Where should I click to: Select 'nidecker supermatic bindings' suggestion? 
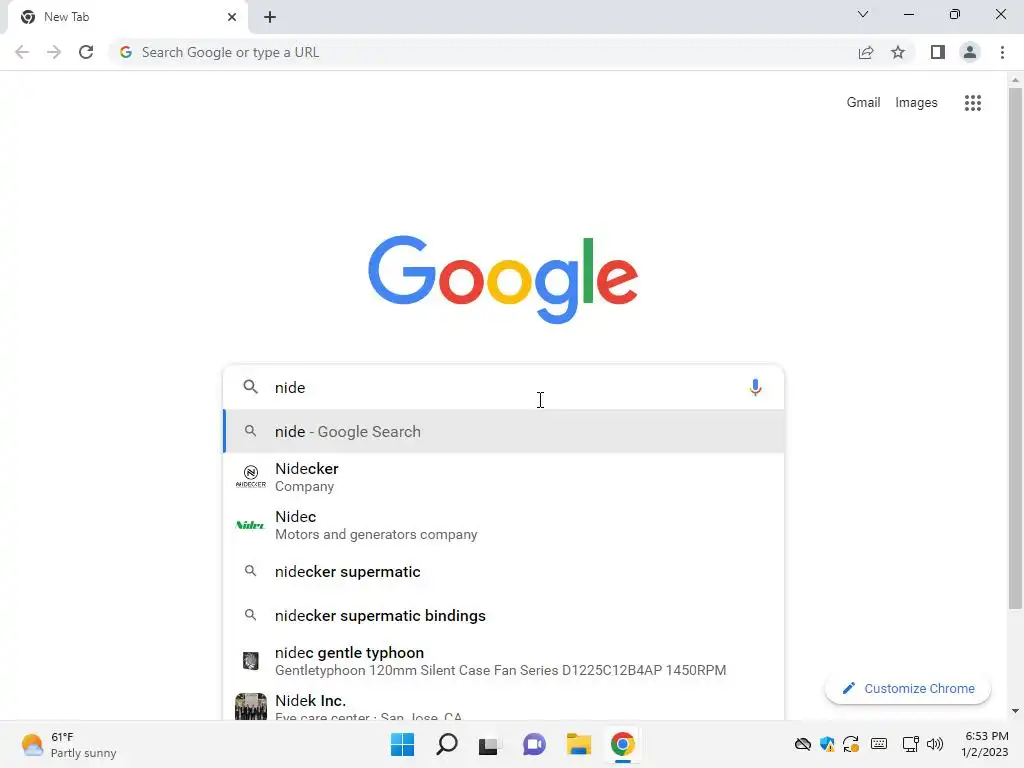tap(503, 615)
